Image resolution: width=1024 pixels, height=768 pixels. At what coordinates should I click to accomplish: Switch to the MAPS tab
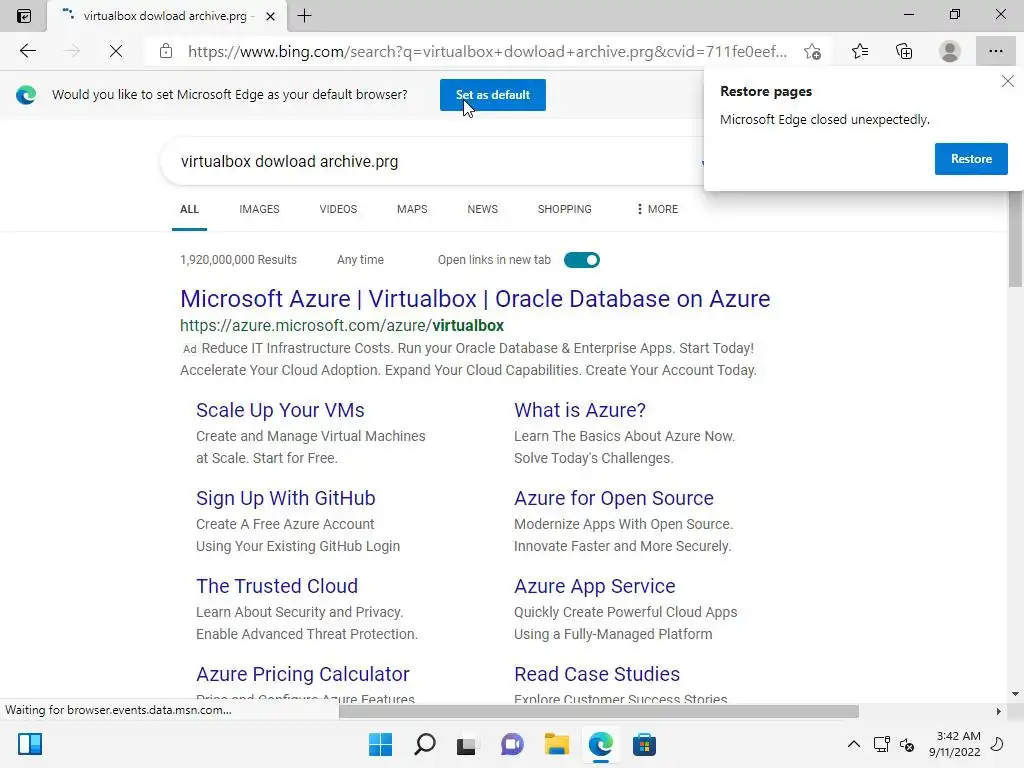tap(412, 209)
